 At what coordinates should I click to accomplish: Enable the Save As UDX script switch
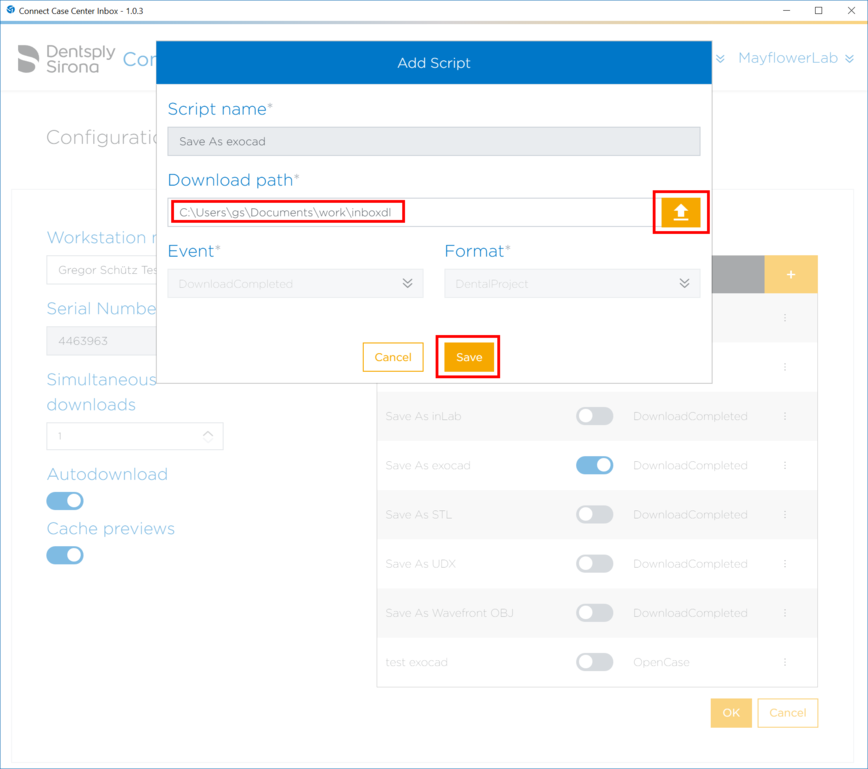click(595, 564)
